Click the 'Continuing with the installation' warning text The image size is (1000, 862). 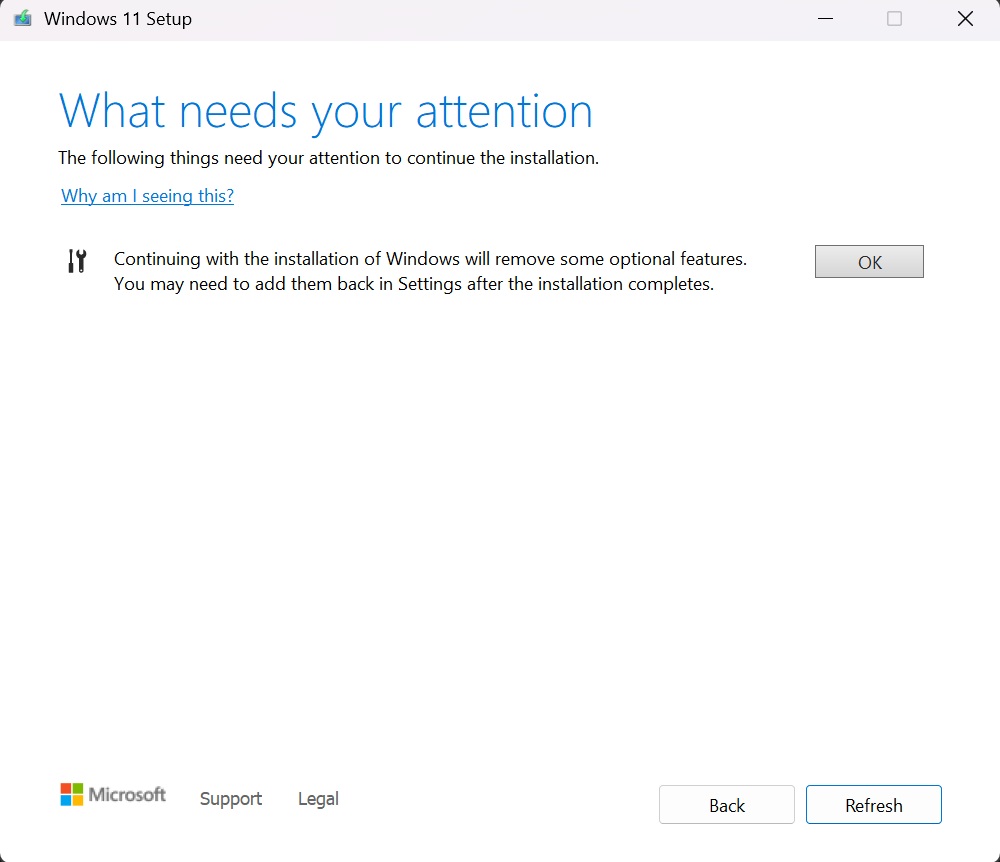430,271
